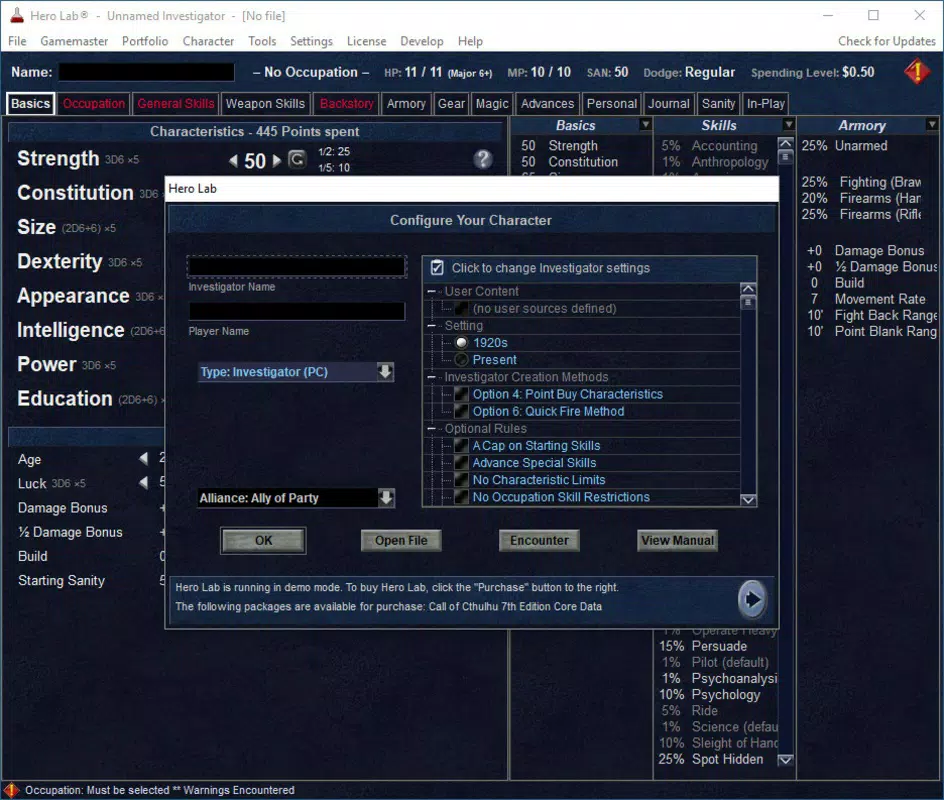Viewport: 944px width, 800px height.
Task: Click the Purchase arrow button in demo notice
Action: [752, 599]
